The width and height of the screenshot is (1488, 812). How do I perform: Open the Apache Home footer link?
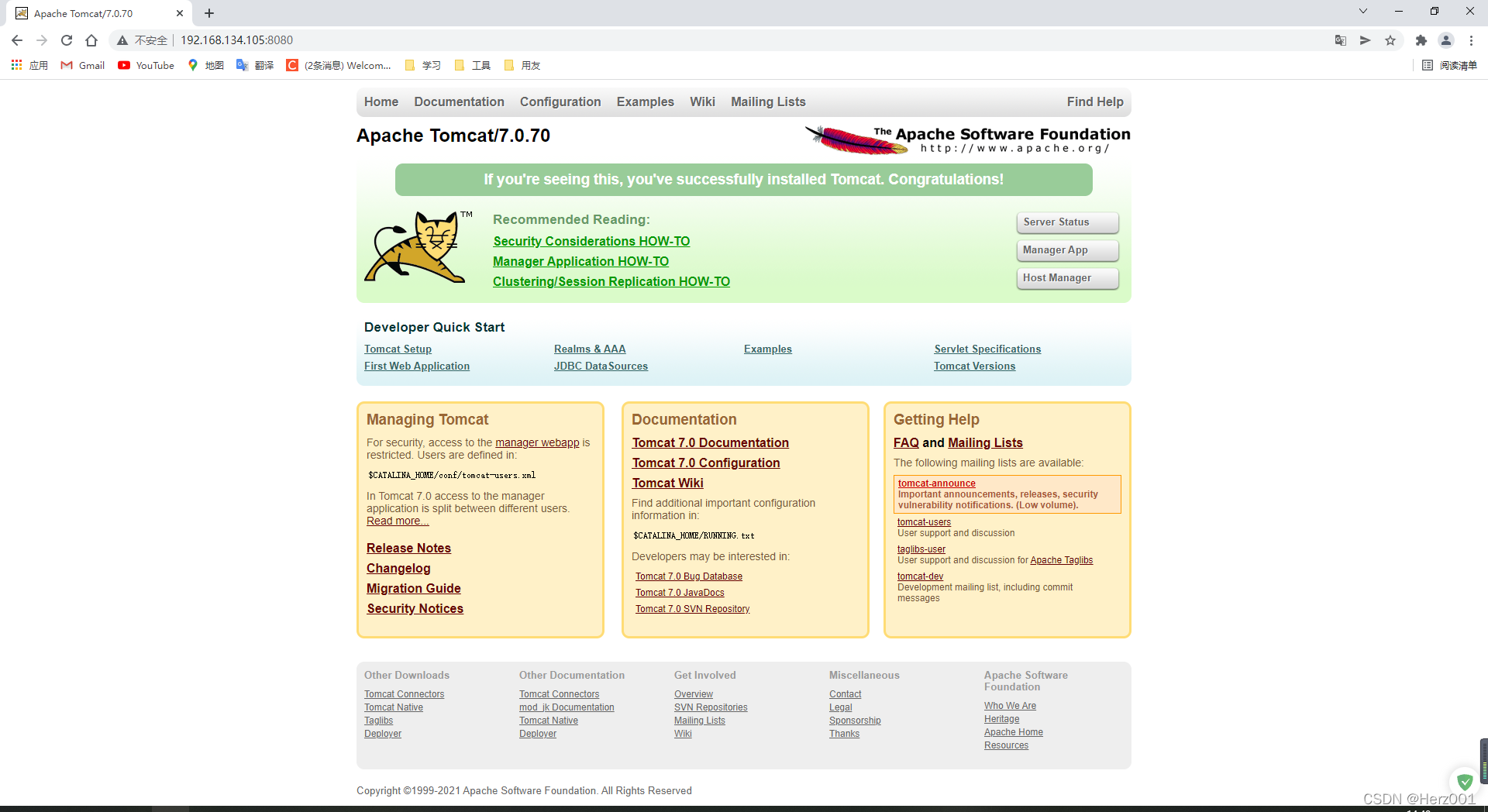[1013, 732]
